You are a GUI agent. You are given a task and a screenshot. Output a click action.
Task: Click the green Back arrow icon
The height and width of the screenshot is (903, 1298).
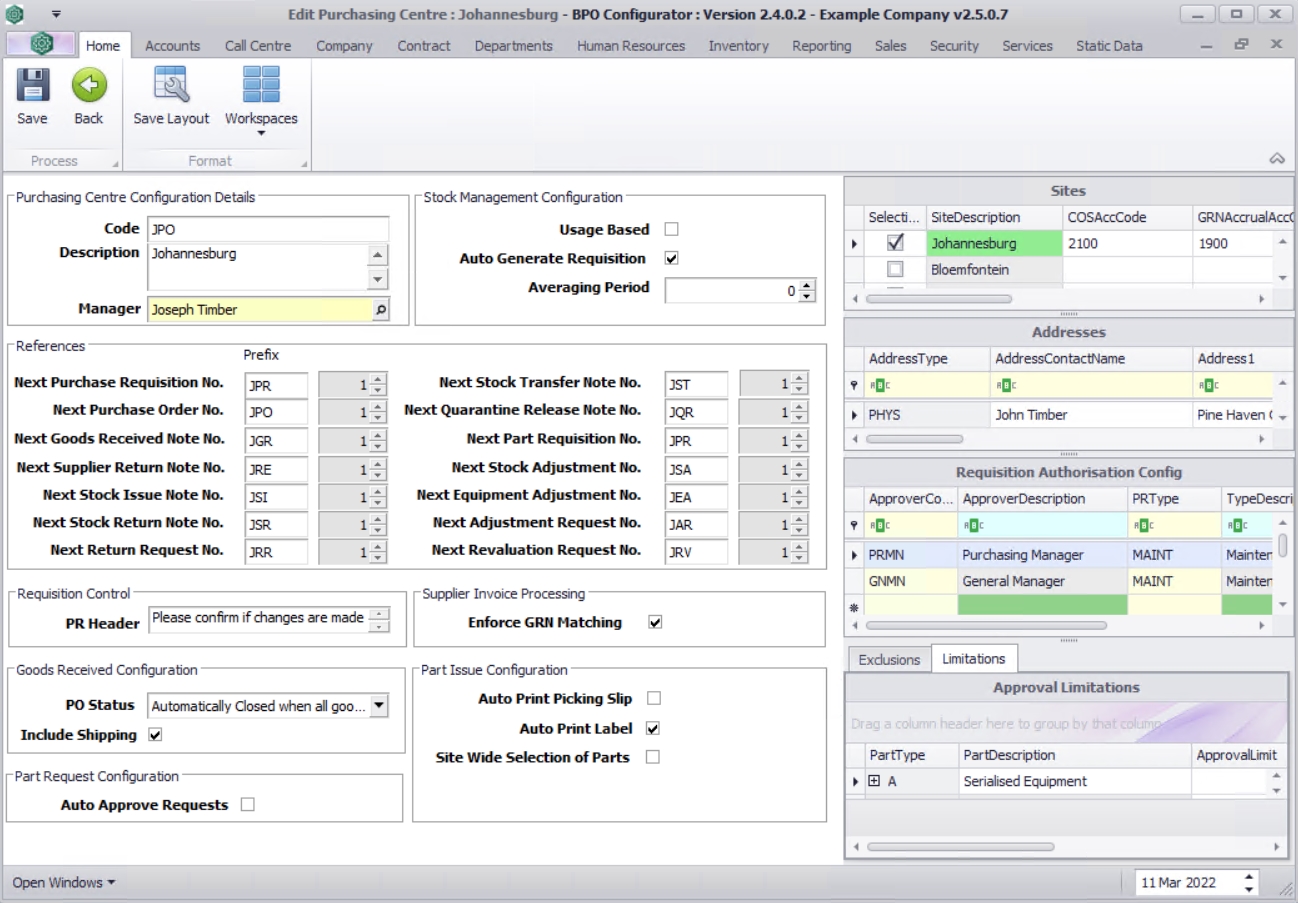[x=89, y=86]
